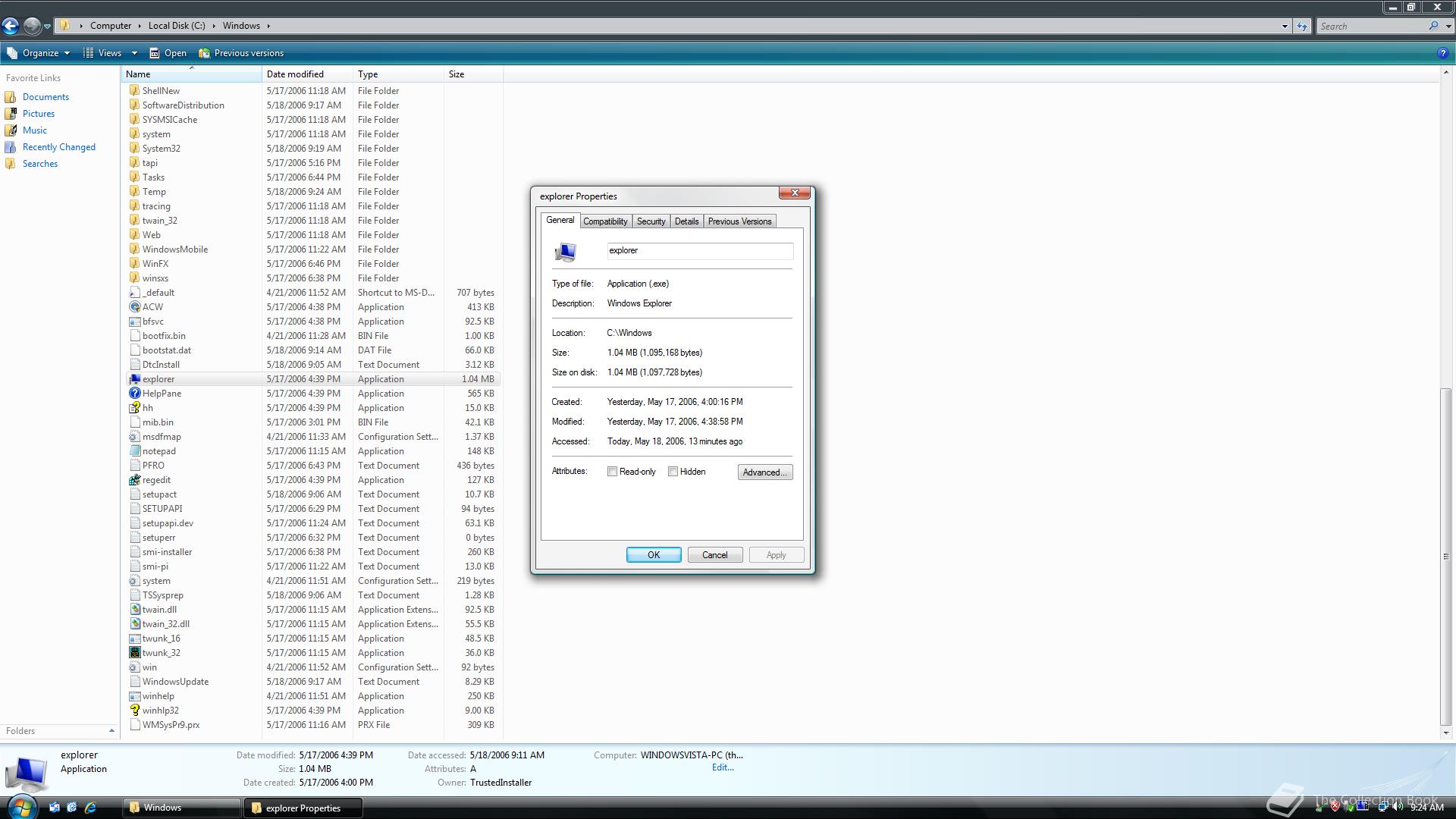Switch to the Compatibility tab
Image resolution: width=1456 pixels, height=819 pixels.
[x=605, y=221]
